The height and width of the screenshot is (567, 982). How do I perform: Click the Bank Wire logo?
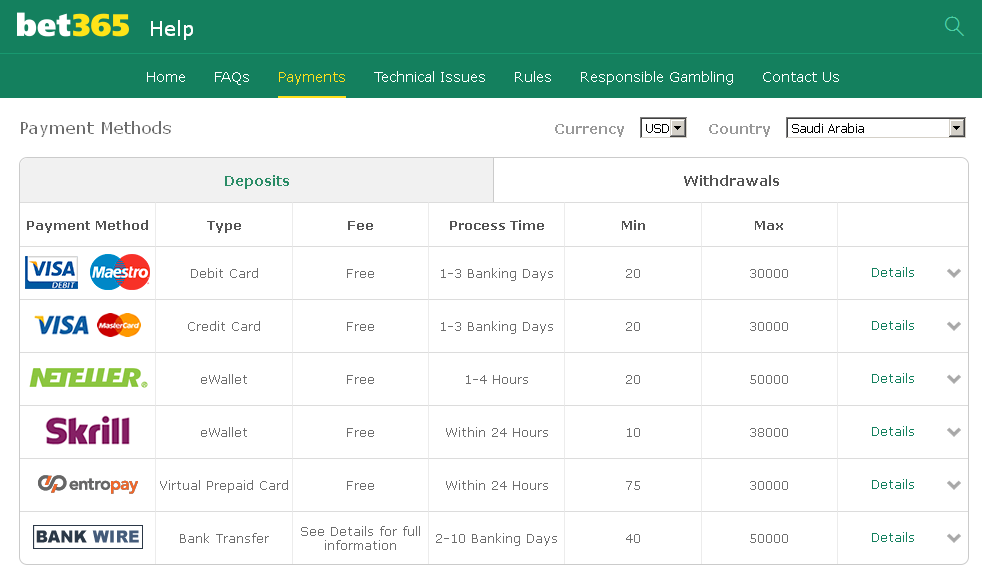coord(88,537)
